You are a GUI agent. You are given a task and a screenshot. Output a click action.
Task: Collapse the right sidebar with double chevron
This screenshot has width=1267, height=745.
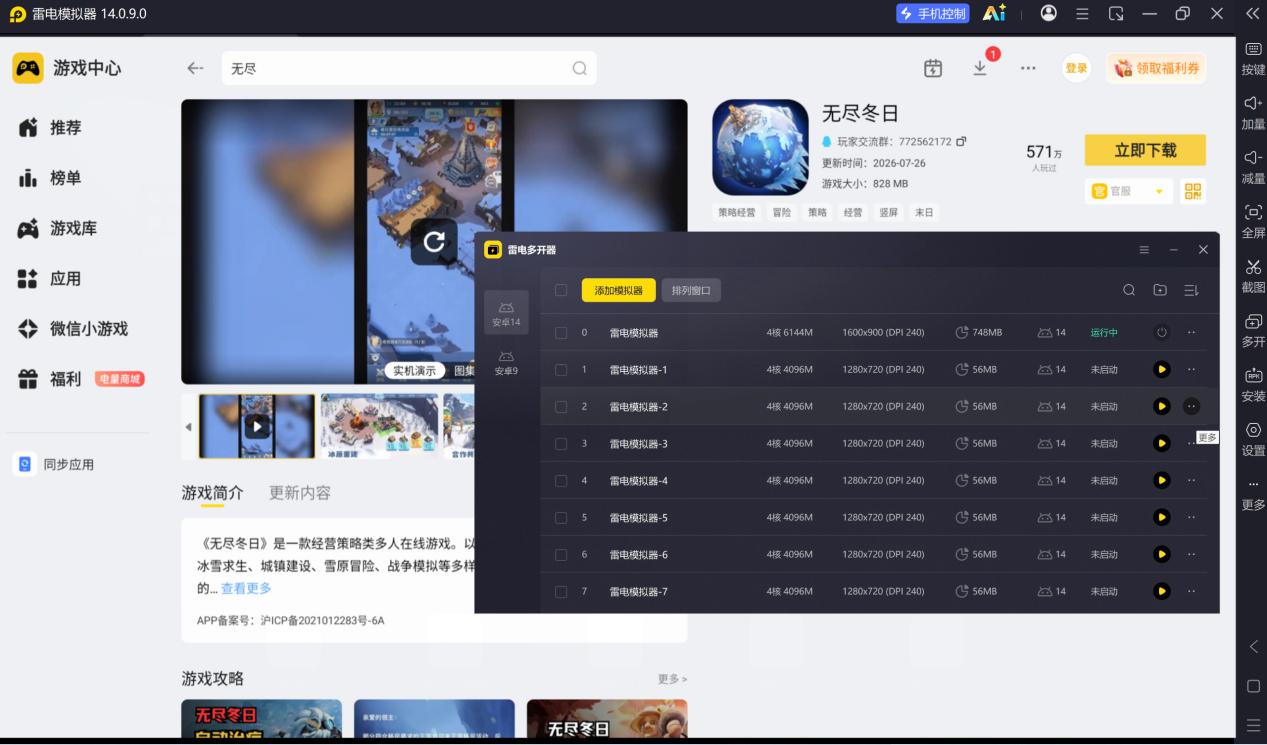pos(1252,14)
